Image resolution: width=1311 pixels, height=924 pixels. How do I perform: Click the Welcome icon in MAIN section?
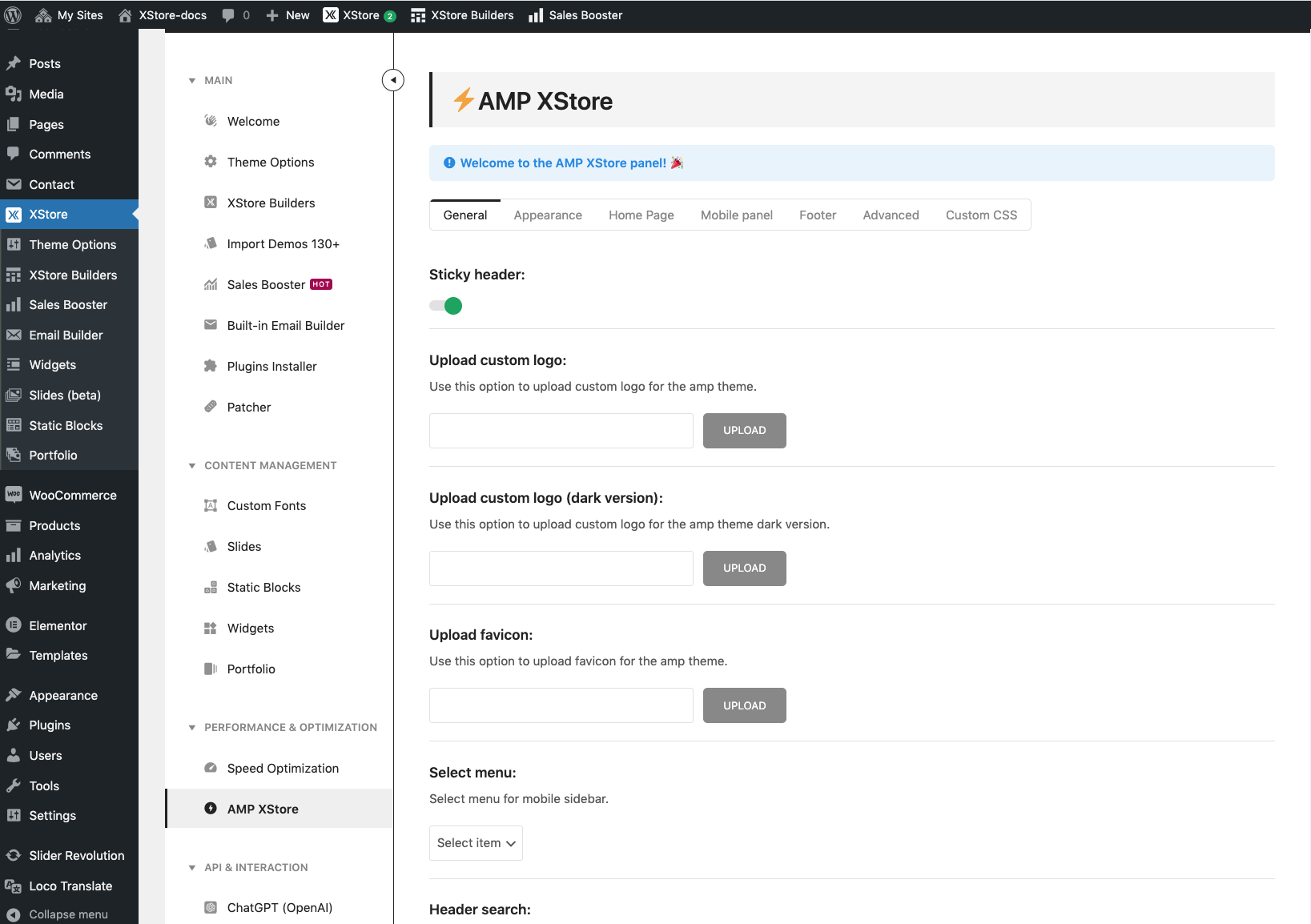(211, 121)
